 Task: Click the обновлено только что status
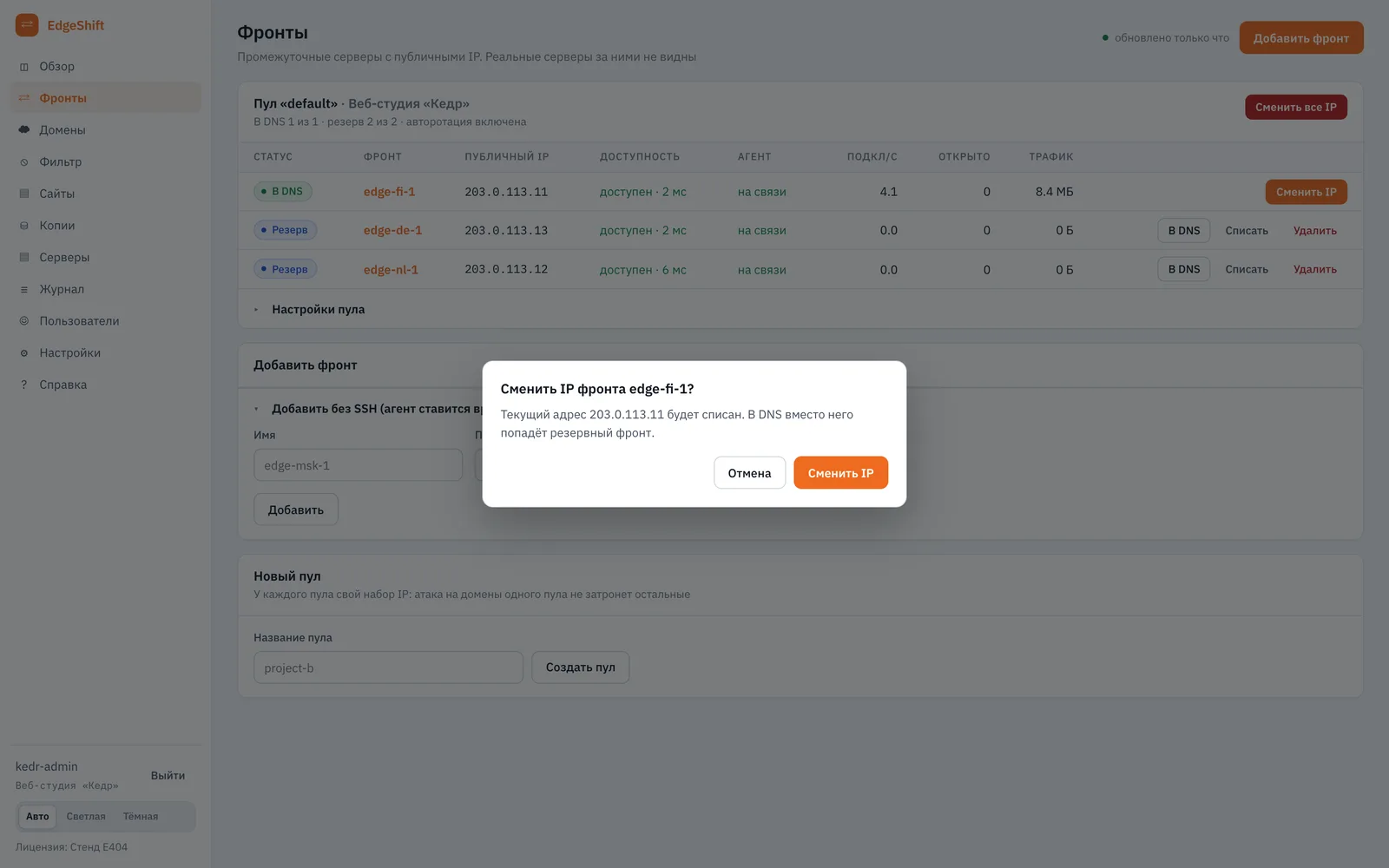click(x=1165, y=38)
